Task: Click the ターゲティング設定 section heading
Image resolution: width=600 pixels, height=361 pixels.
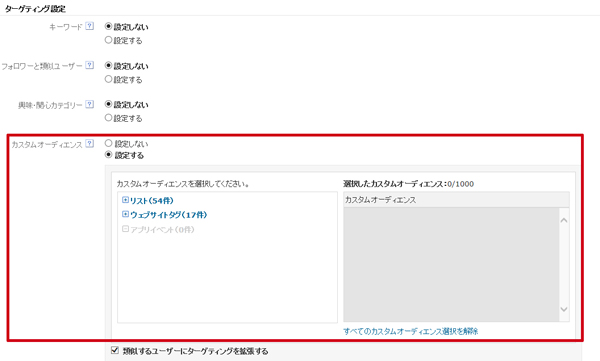Action: [35, 8]
